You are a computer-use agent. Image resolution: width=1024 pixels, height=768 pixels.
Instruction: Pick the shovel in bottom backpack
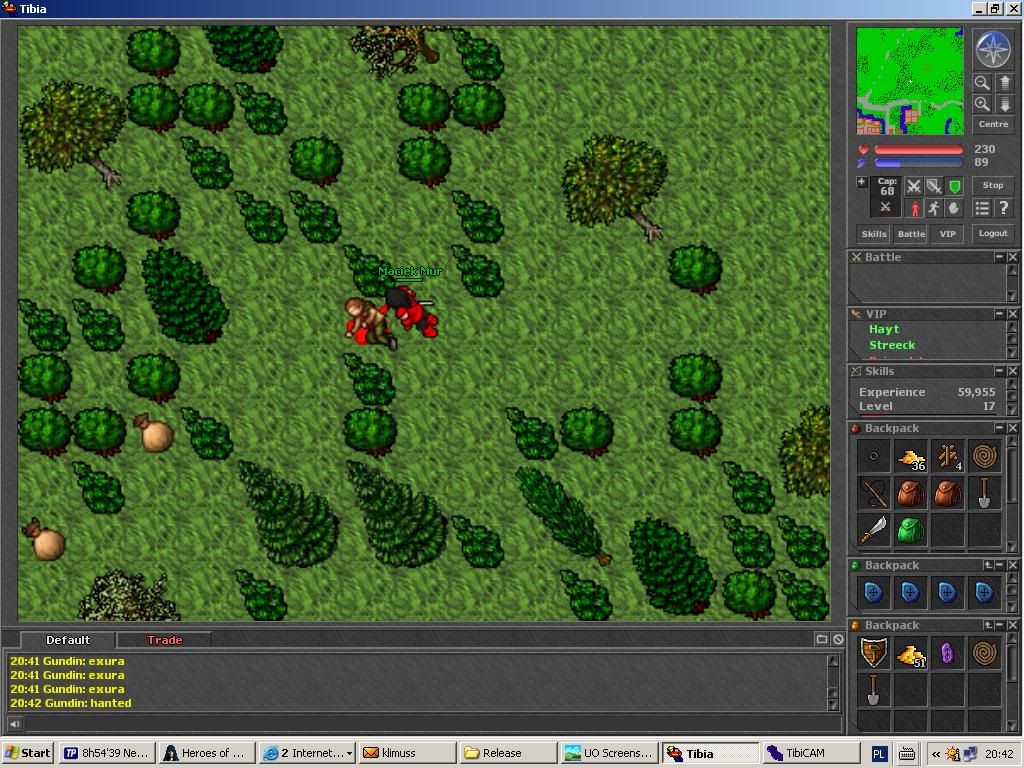click(874, 690)
